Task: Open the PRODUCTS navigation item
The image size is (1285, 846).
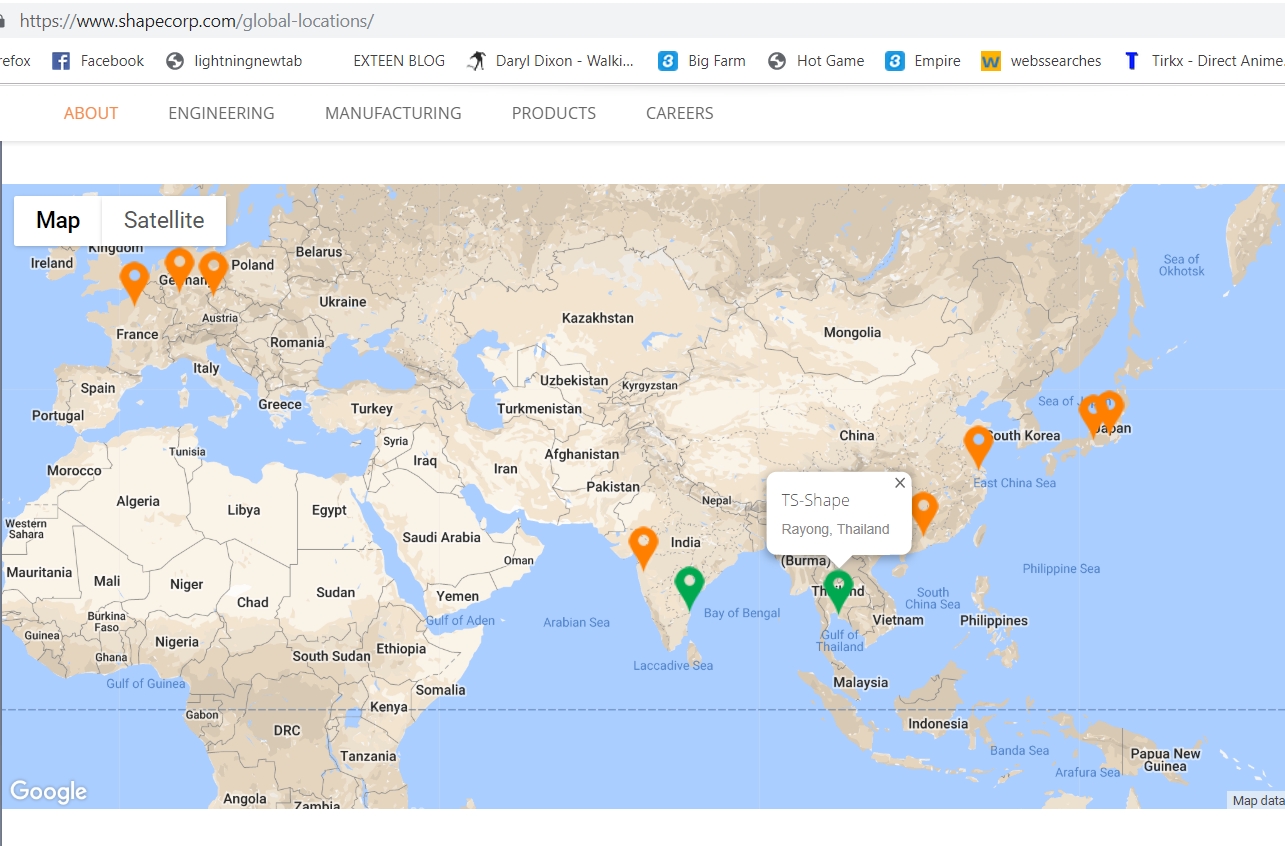Action: [x=553, y=113]
